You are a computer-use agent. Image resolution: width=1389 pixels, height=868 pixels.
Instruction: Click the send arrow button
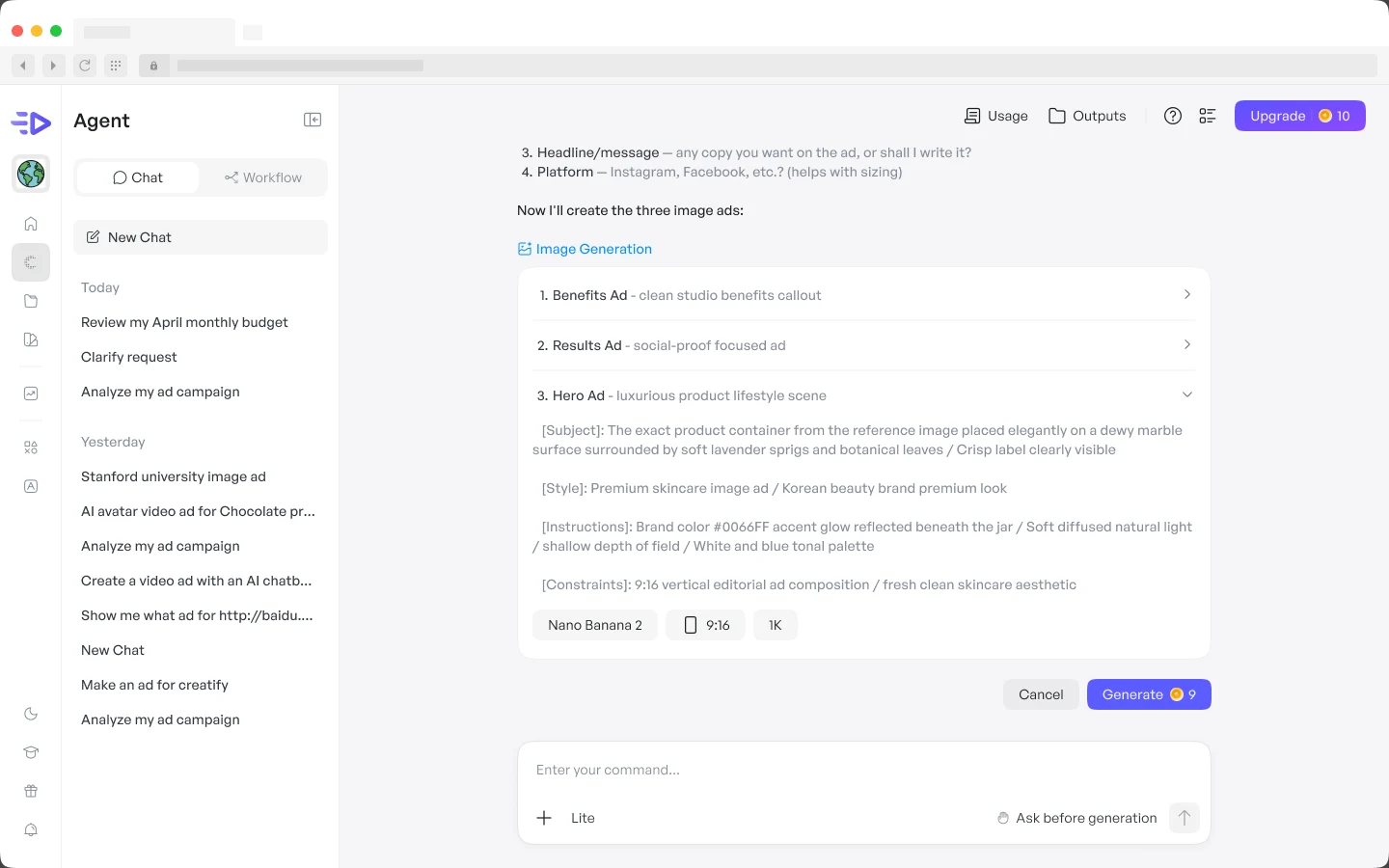click(1185, 818)
